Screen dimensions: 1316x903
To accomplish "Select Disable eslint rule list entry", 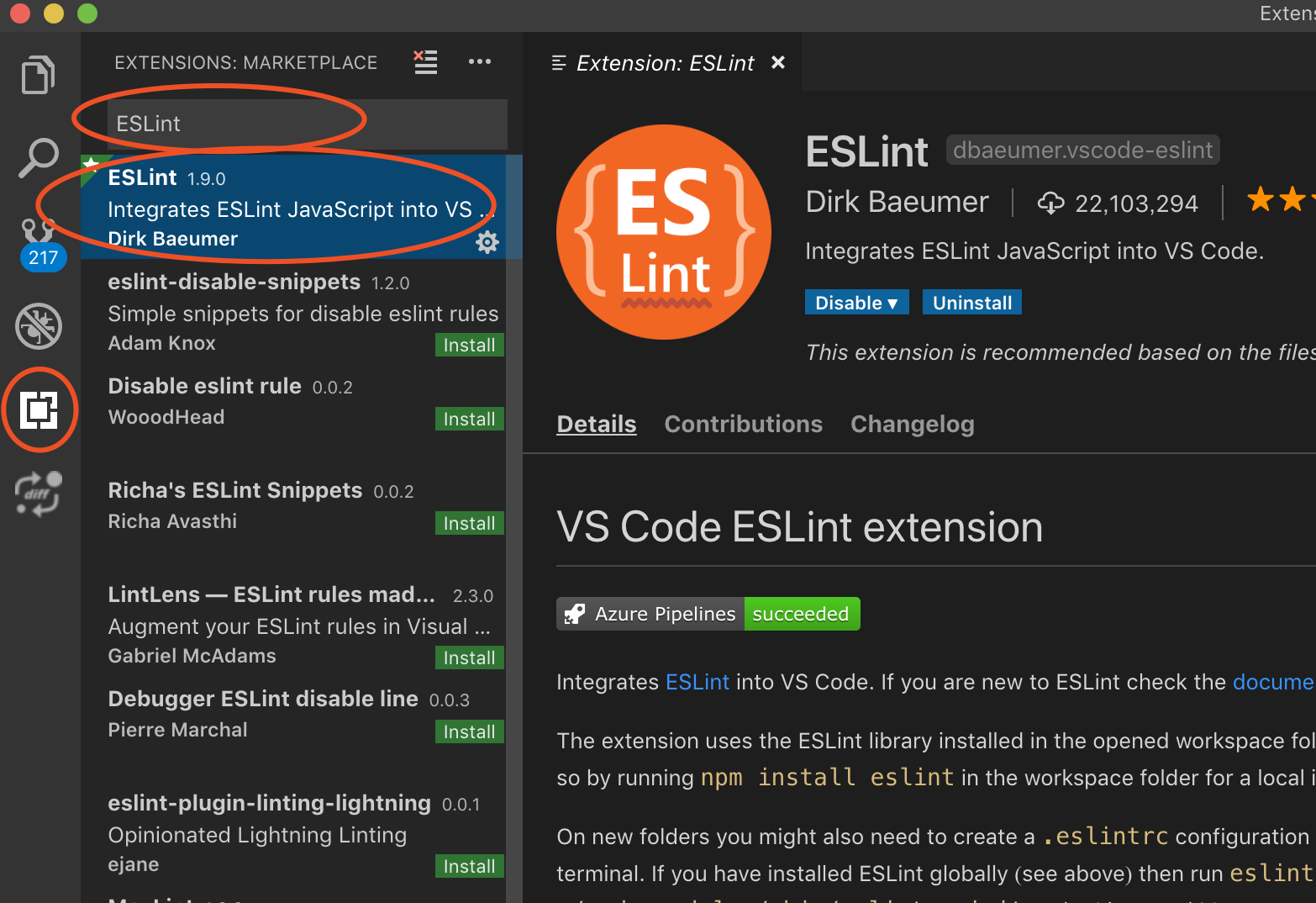I will [301, 415].
